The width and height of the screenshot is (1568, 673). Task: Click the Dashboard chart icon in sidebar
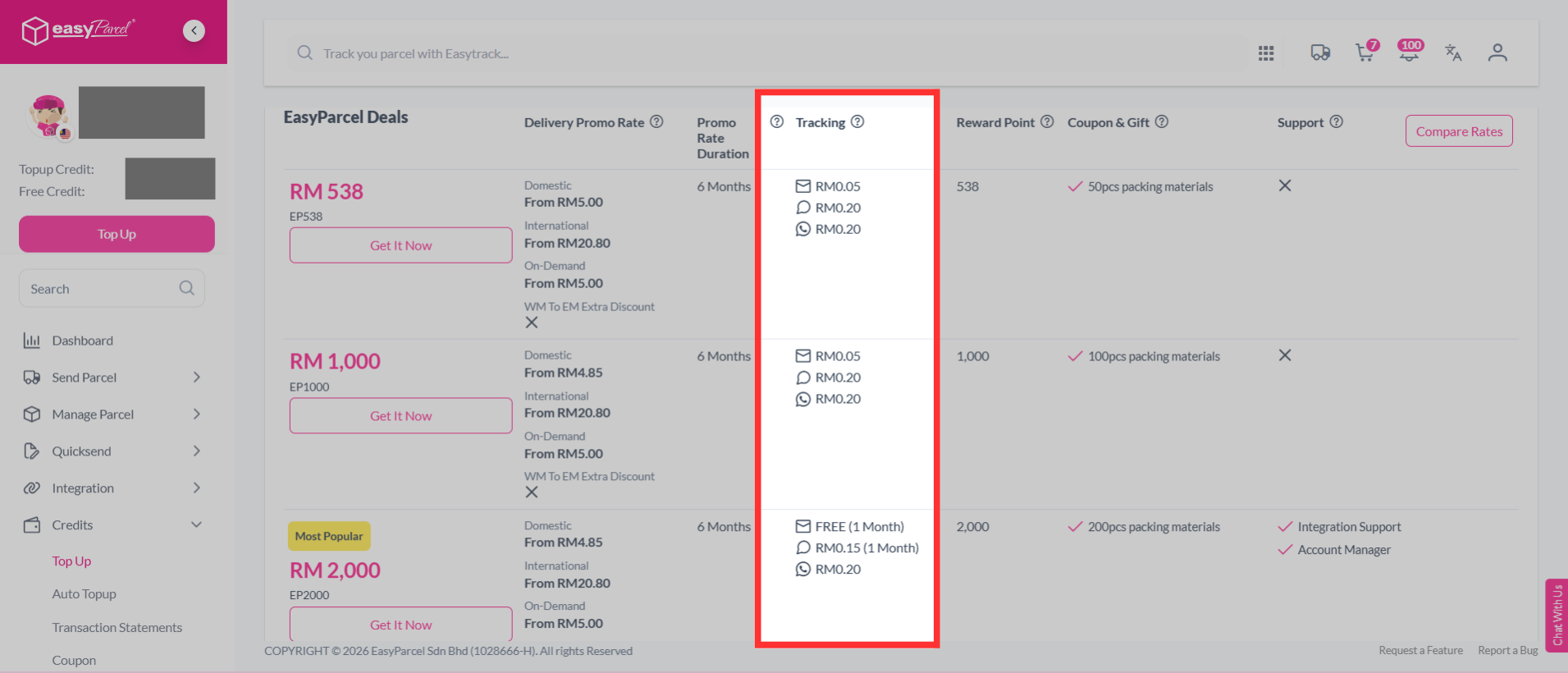click(x=32, y=341)
